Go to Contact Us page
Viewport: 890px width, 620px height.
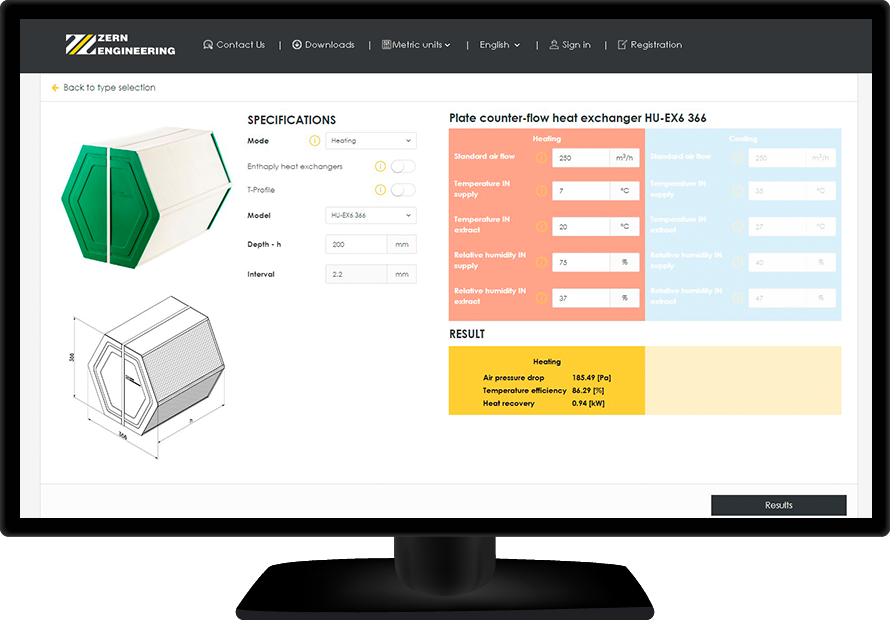click(x=234, y=45)
